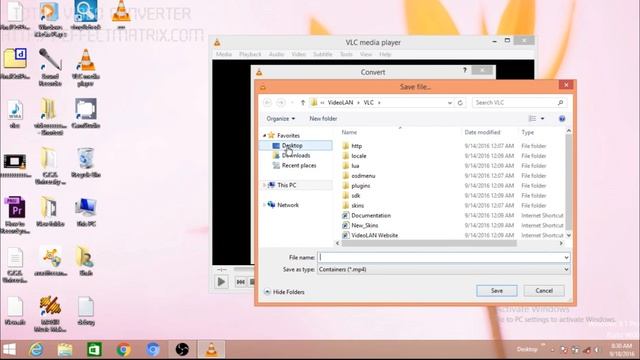
Task: Select Network in the navigation pane
Action: point(288,205)
